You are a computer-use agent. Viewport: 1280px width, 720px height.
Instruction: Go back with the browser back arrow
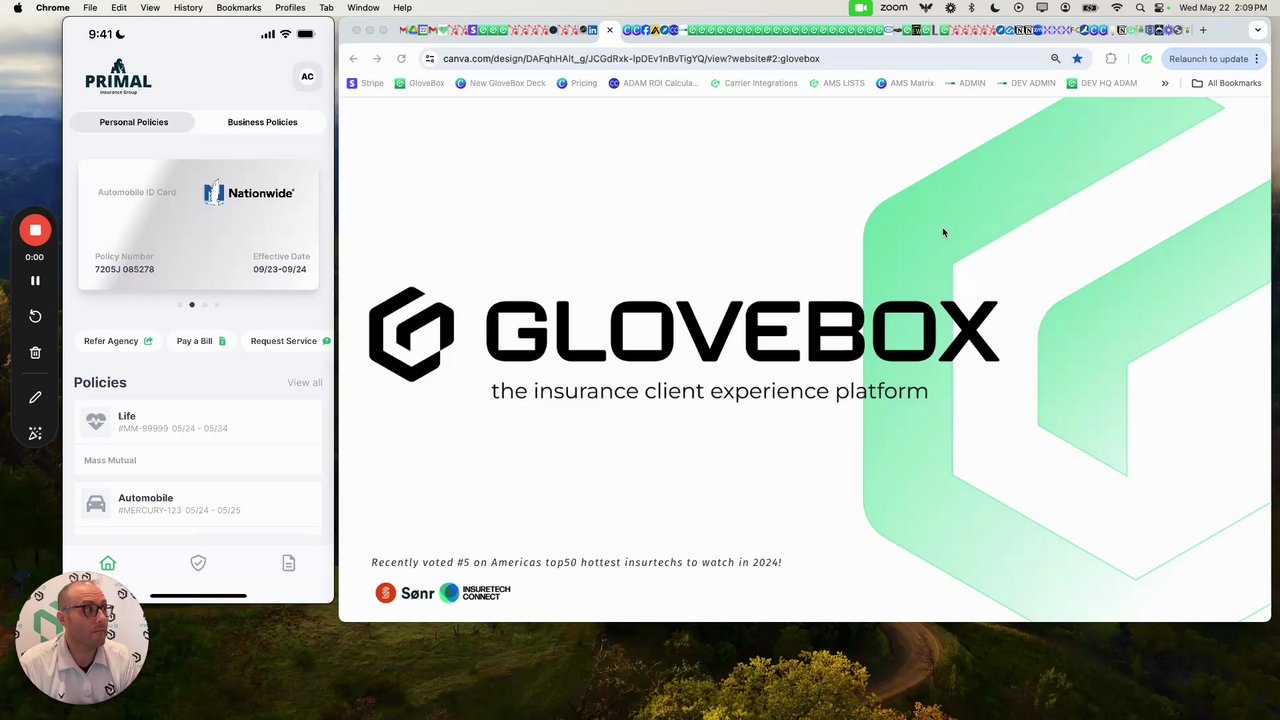pos(353,59)
